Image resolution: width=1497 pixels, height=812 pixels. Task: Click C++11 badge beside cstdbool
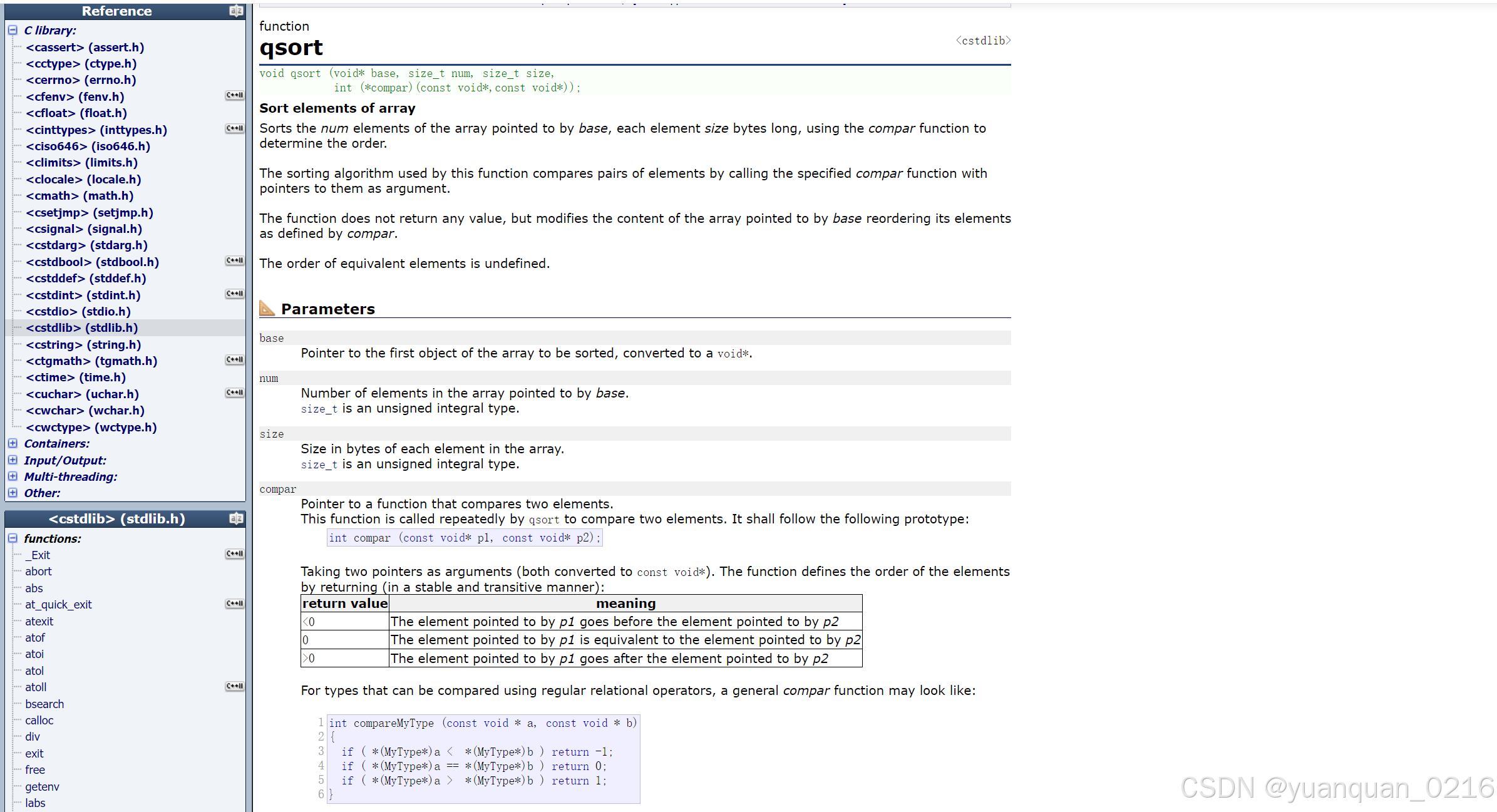pyautogui.click(x=235, y=261)
